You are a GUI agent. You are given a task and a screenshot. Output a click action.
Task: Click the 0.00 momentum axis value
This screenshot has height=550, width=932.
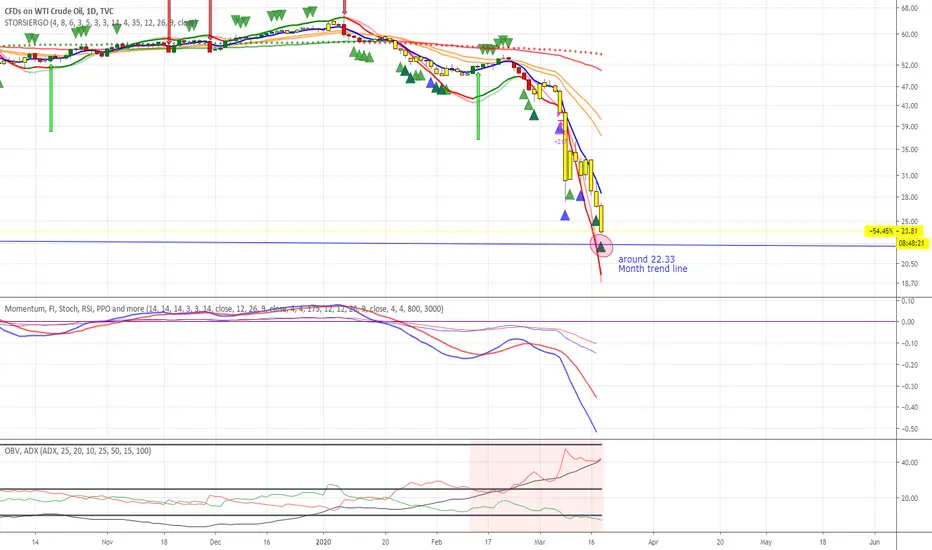pyautogui.click(x=908, y=322)
